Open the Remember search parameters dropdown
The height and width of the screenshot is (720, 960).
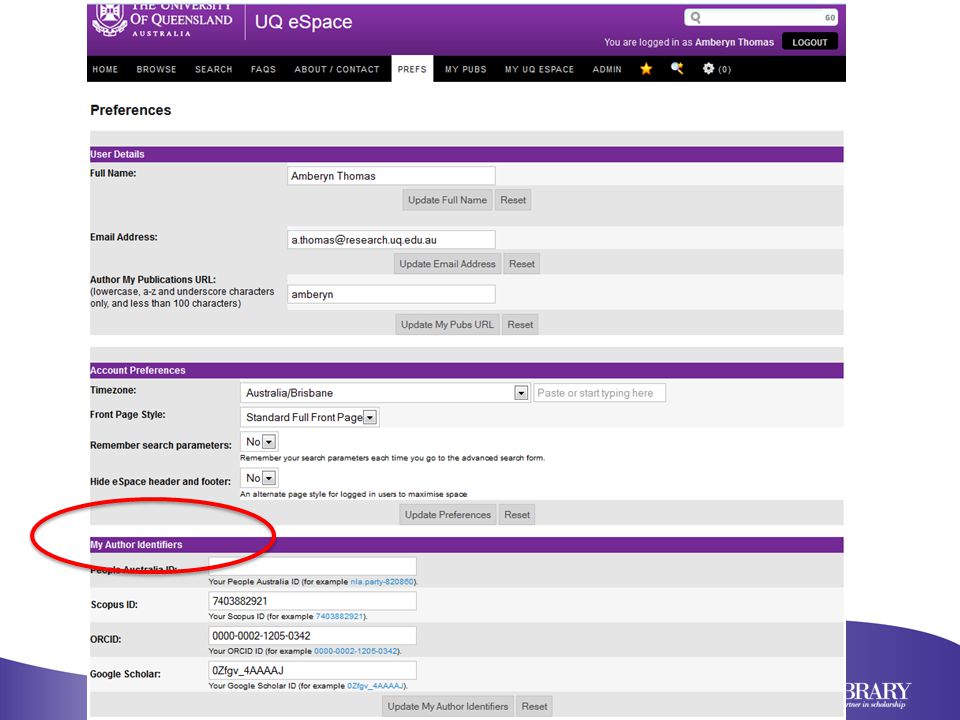269,441
